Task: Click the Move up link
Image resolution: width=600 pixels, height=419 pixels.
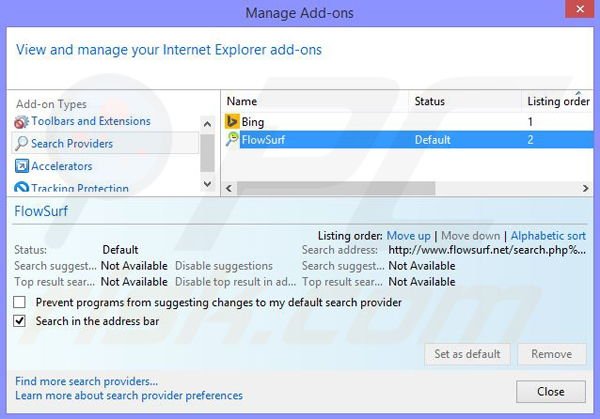Action: tap(408, 235)
